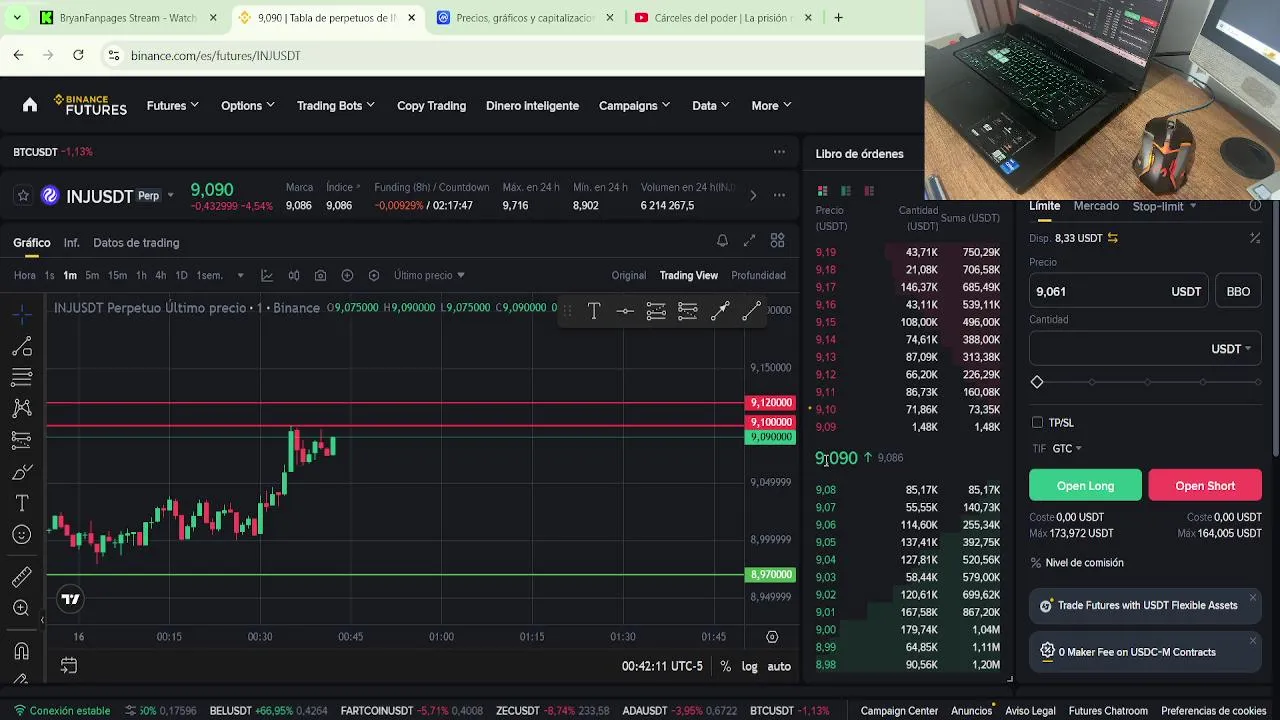
Task: Toggle auto scale on chart
Action: (779, 666)
